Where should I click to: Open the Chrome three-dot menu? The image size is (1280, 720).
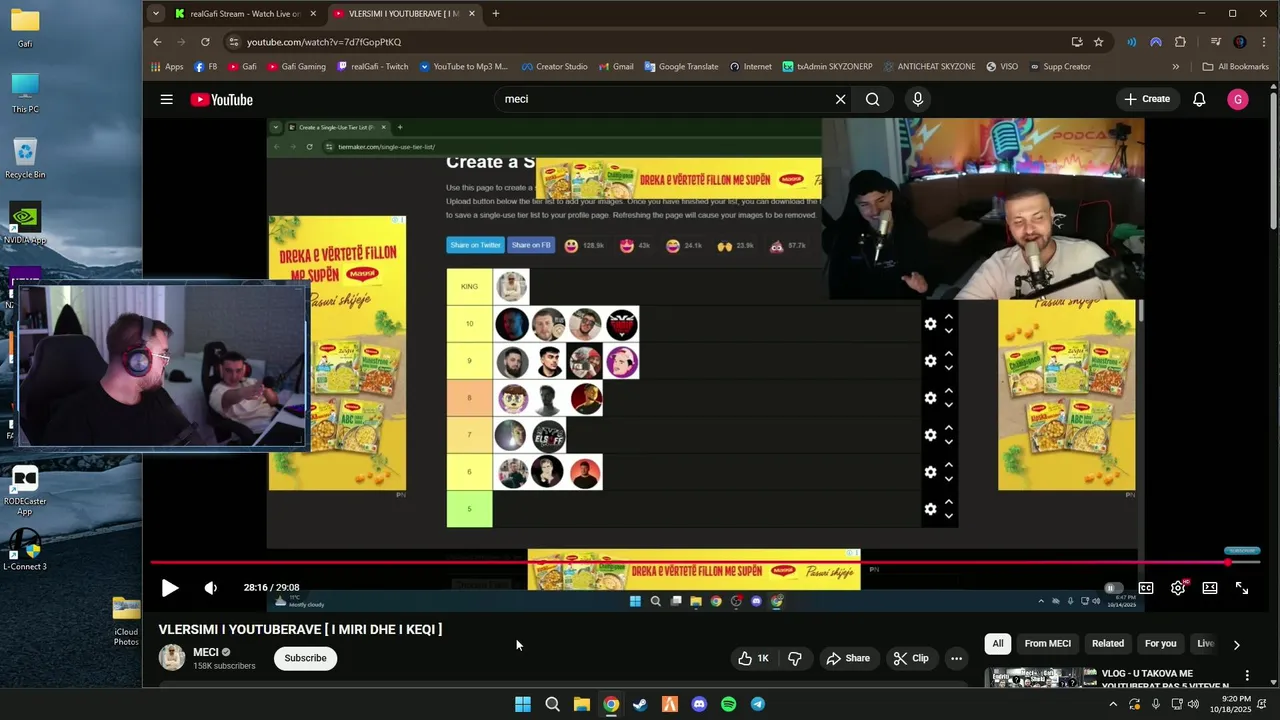(1264, 42)
